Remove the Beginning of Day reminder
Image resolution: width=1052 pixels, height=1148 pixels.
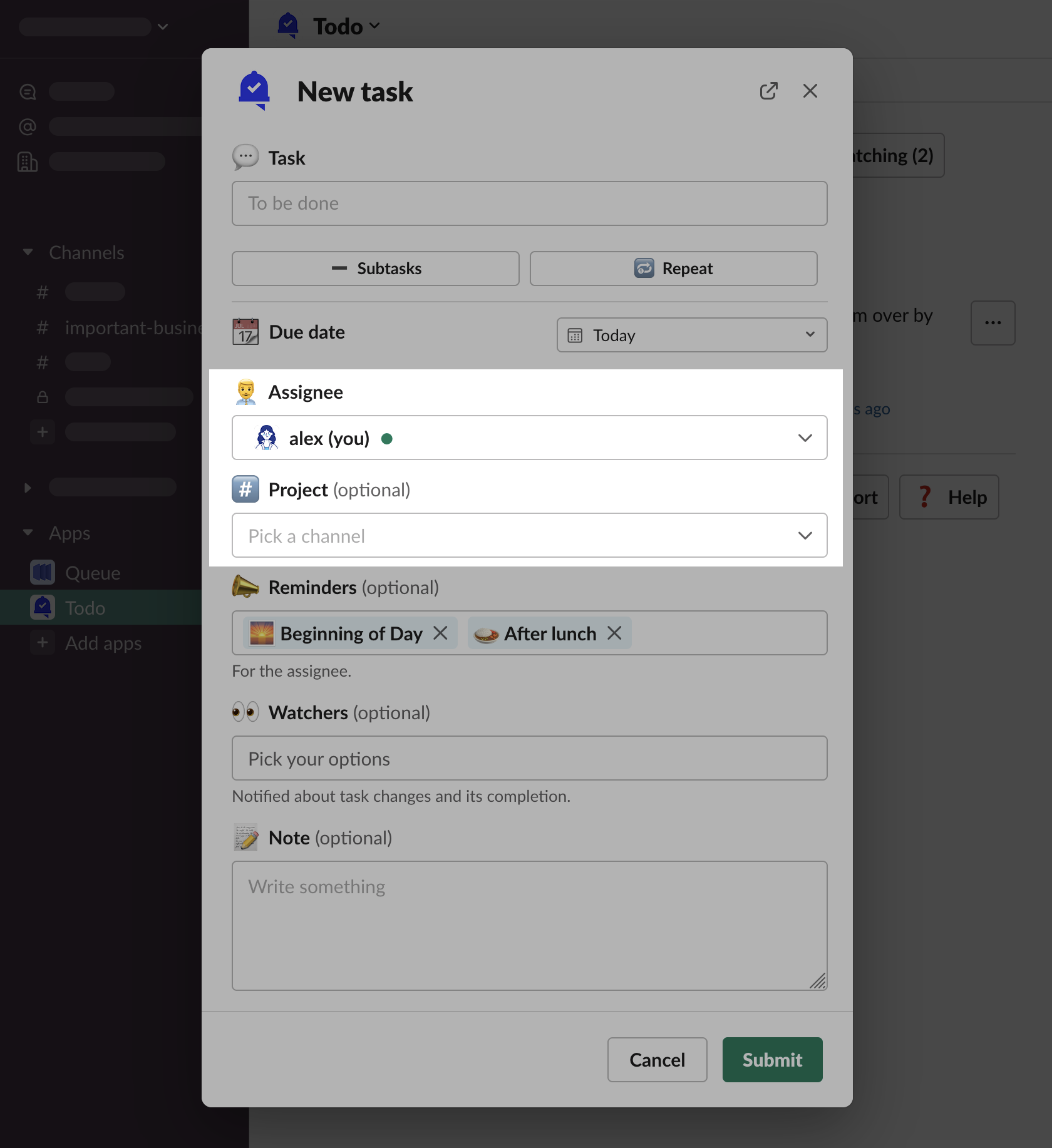[441, 633]
